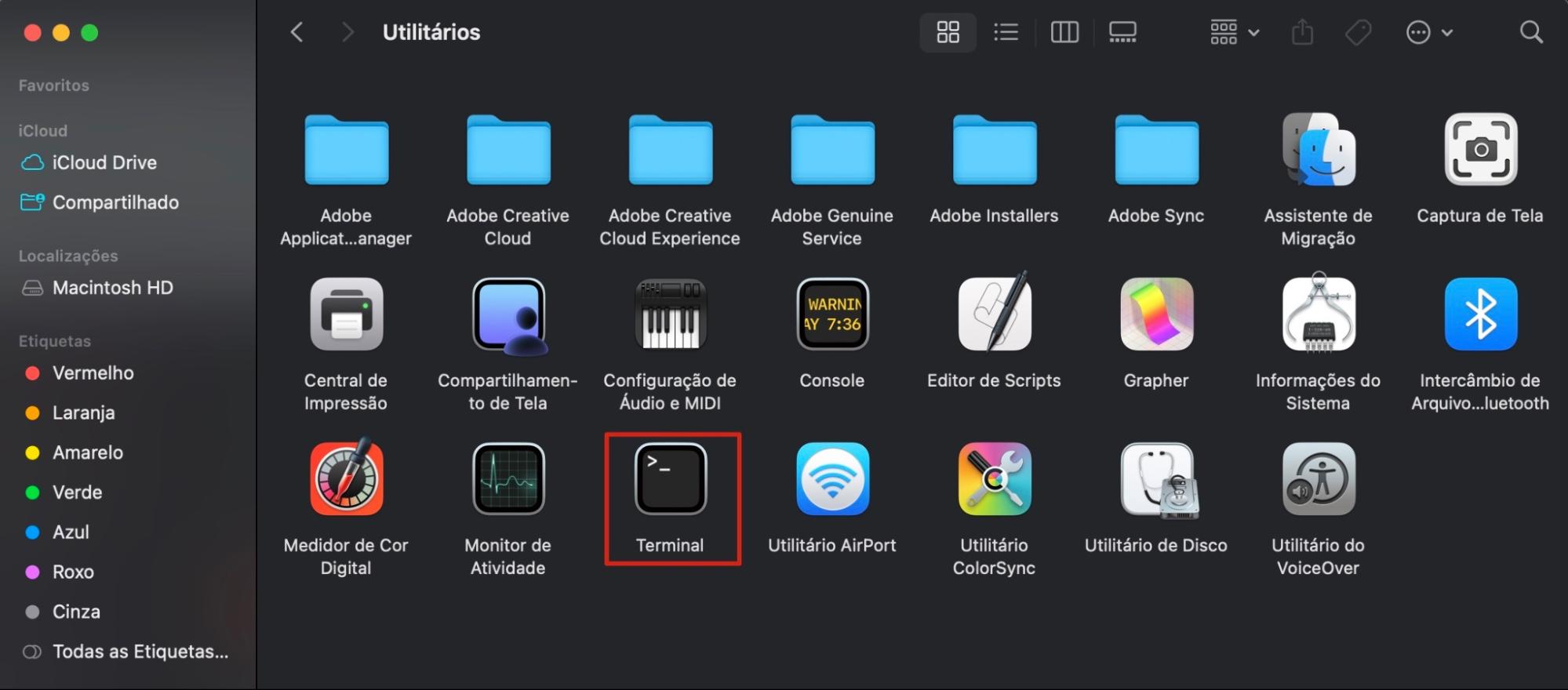Image resolution: width=1568 pixels, height=690 pixels.
Task: Click the Localizações section header
Action: coord(68,256)
